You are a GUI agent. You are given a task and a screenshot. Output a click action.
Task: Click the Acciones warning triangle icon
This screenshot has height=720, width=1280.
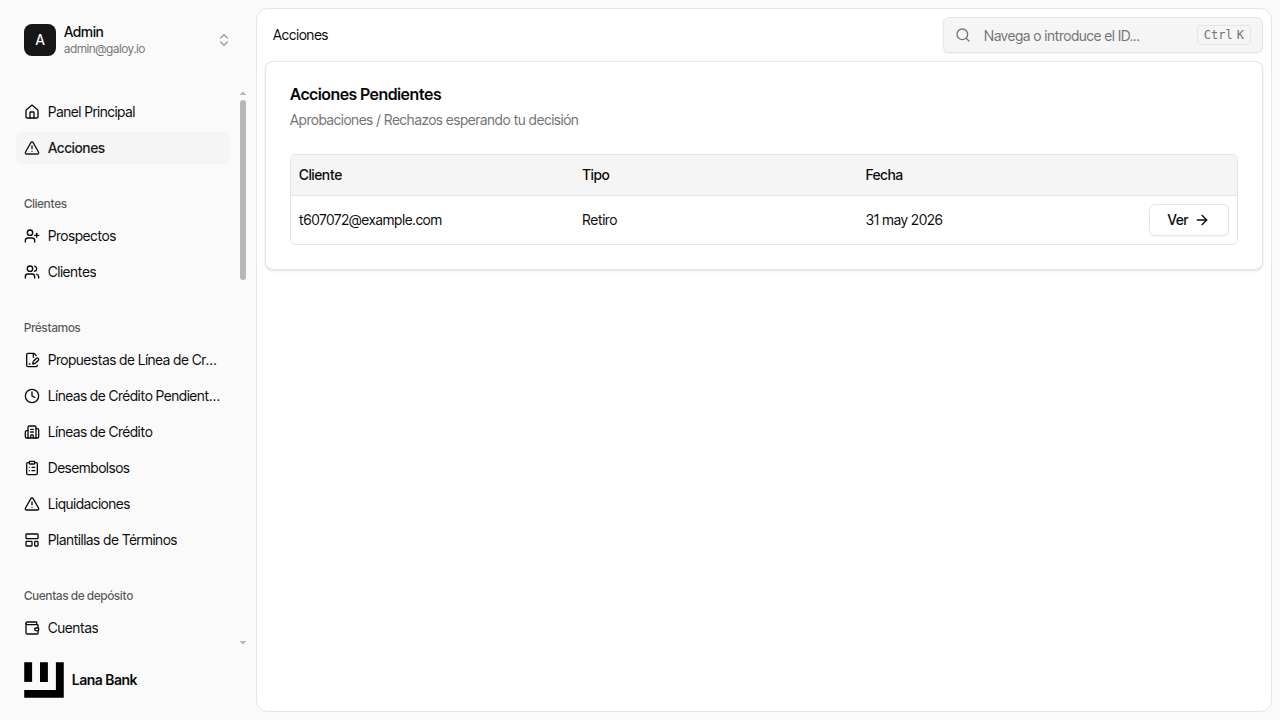click(x=32, y=148)
